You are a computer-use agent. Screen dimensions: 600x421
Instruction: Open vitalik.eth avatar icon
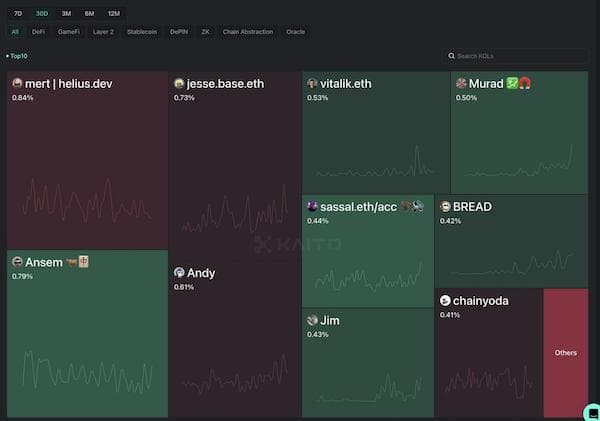[312, 83]
